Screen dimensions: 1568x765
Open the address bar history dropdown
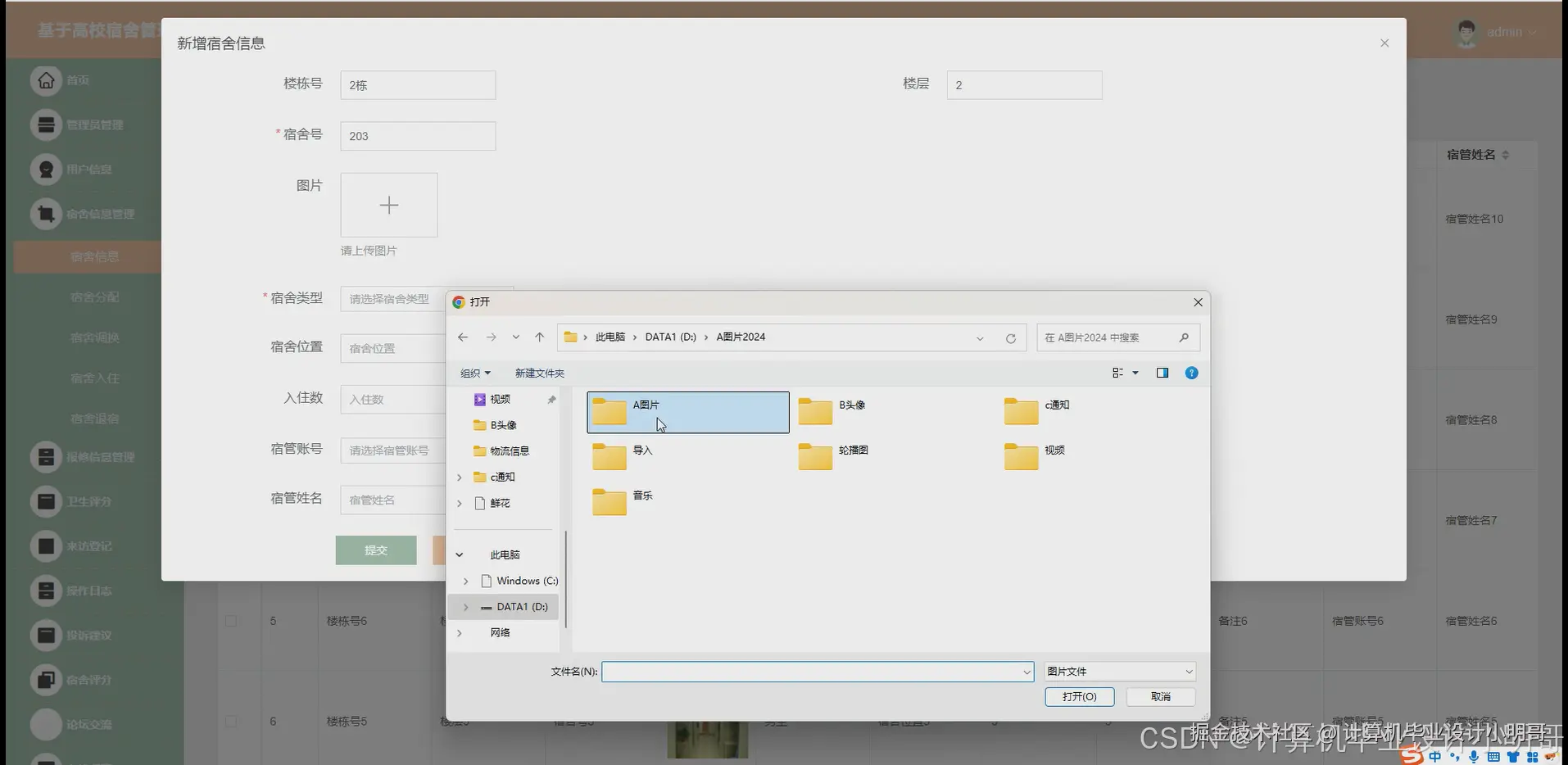pyautogui.click(x=980, y=338)
